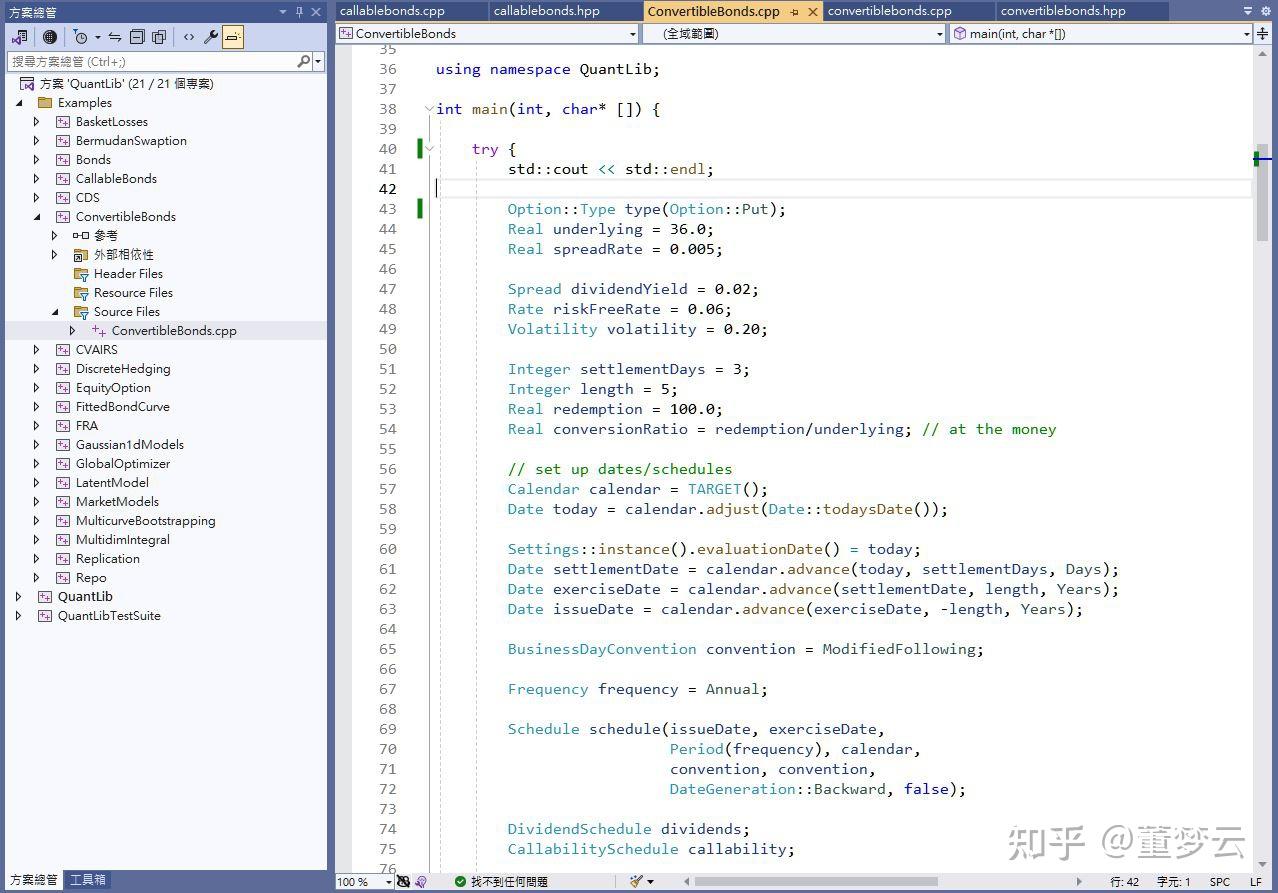Viewport: 1278px width, 893px height.
Task: Click the Header Files folder
Action: [x=128, y=274]
